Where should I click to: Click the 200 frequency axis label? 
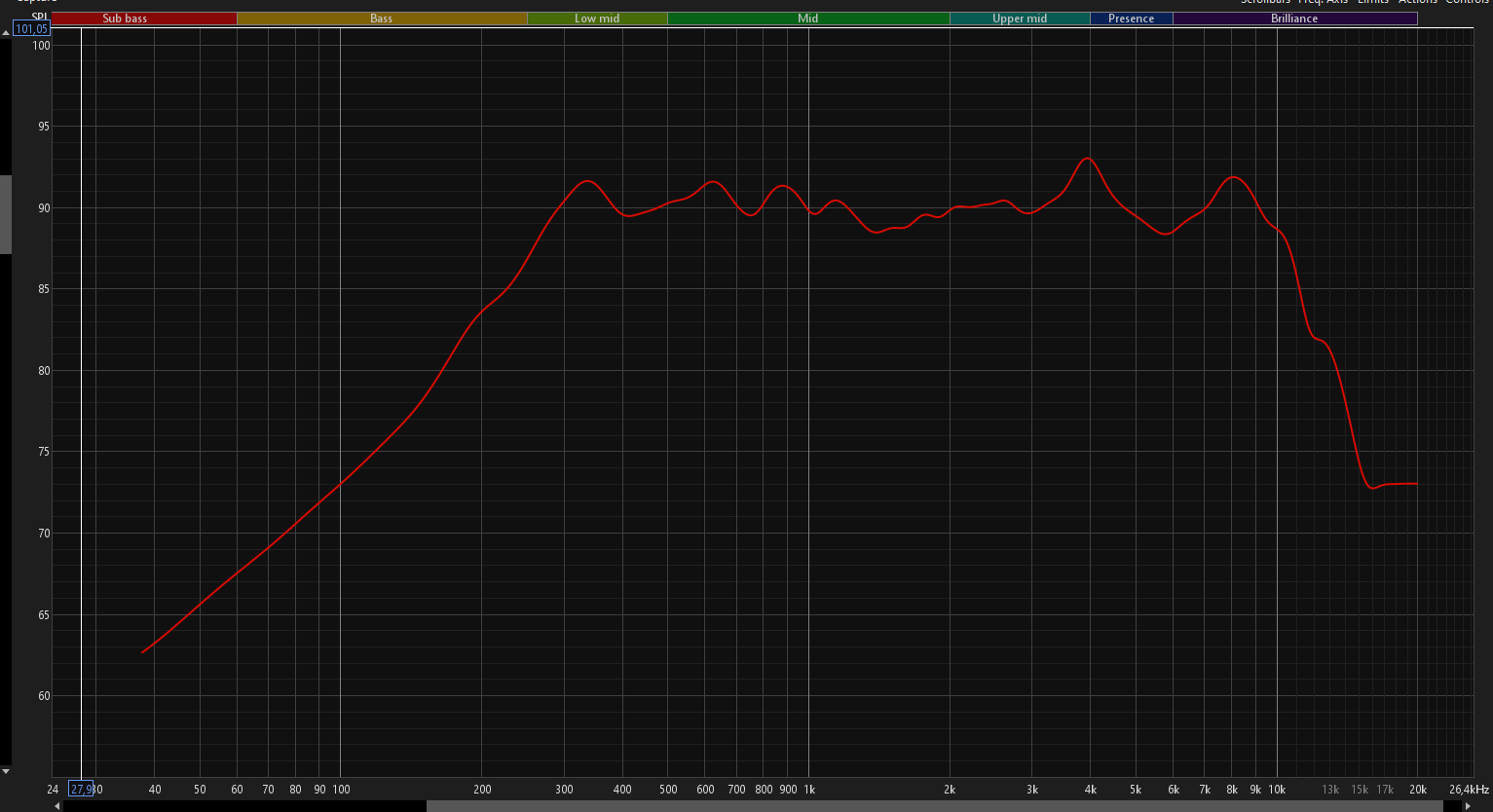pos(482,790)
